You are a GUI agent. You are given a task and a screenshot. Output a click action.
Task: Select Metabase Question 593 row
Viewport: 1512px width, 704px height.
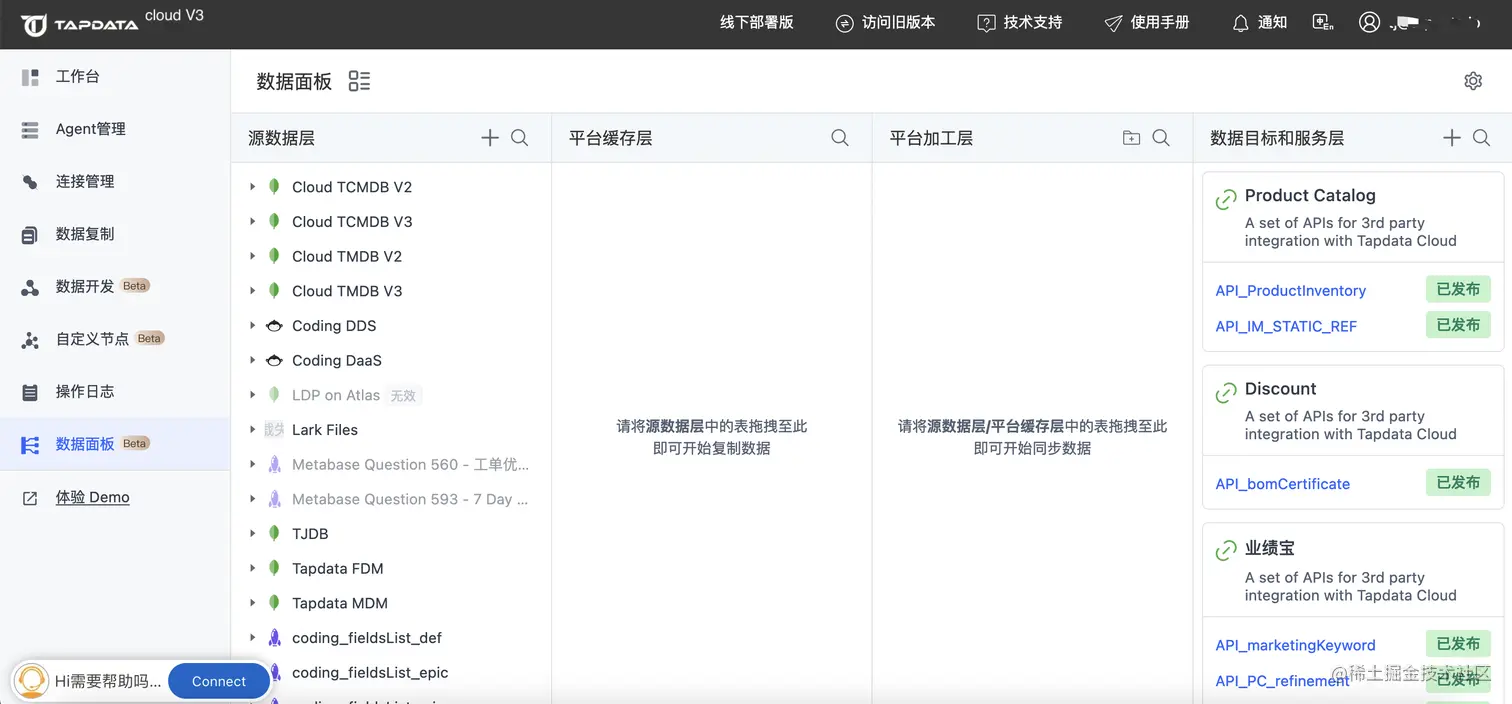391,499
